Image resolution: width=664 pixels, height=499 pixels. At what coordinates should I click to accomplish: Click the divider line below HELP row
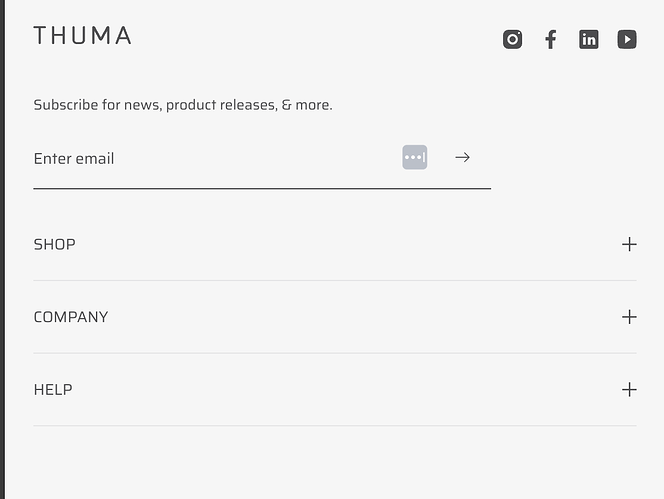click(335, 426)
